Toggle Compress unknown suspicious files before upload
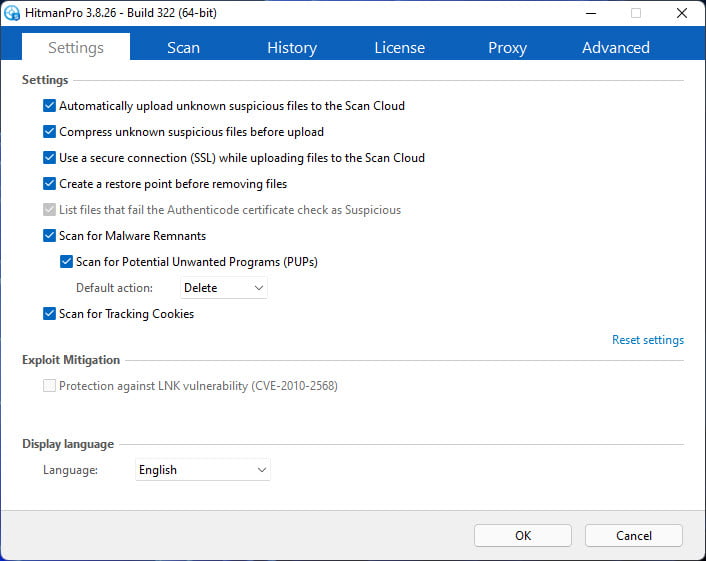706x561 pixels. (50, 132)
